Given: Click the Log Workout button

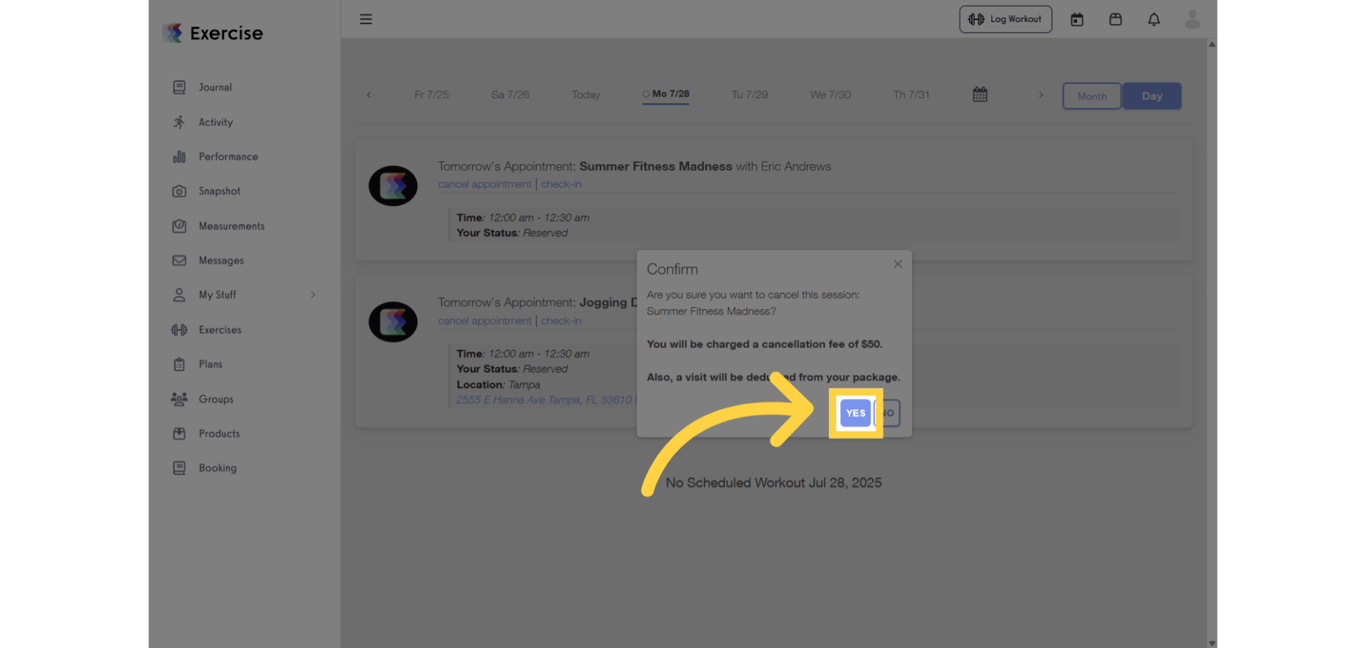Looking at the screenshot, I should pyautogui.click(x=1005, y=19).
